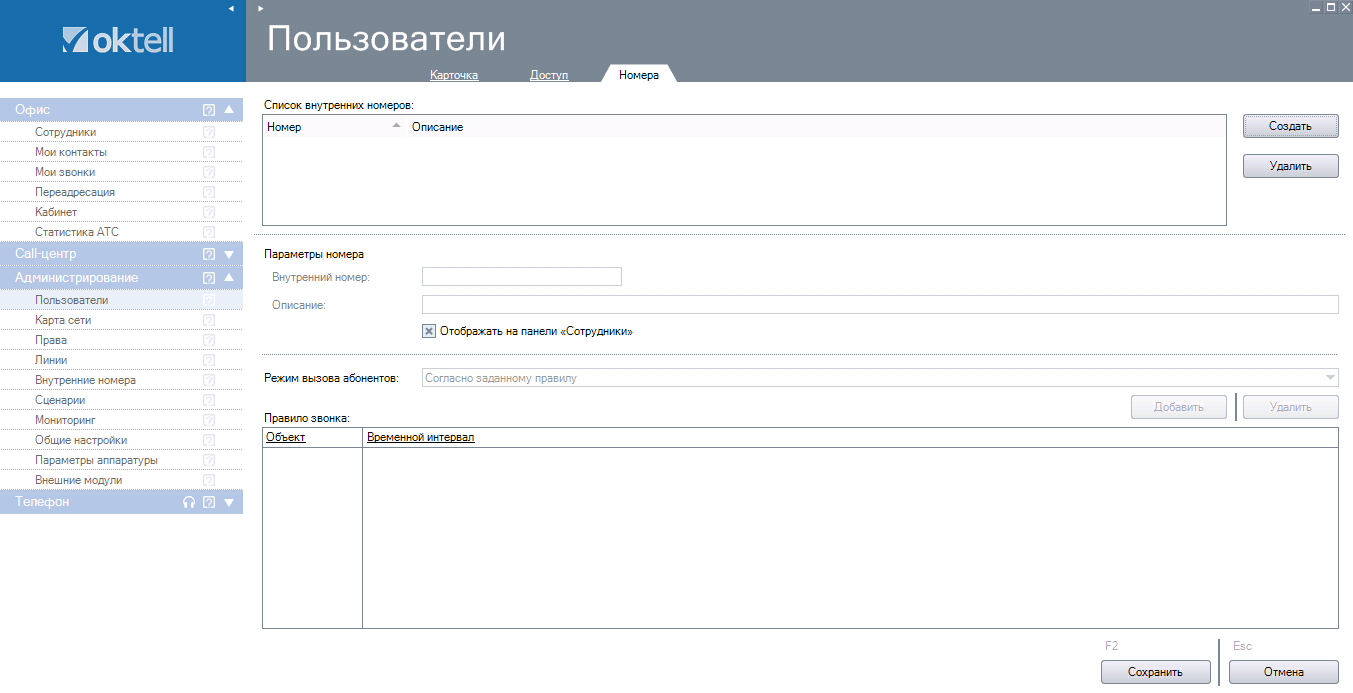Collapse the Офис section arrow
Image resolution: width=1353 pixels, height=693 pixels.
[x=229, y=110]
